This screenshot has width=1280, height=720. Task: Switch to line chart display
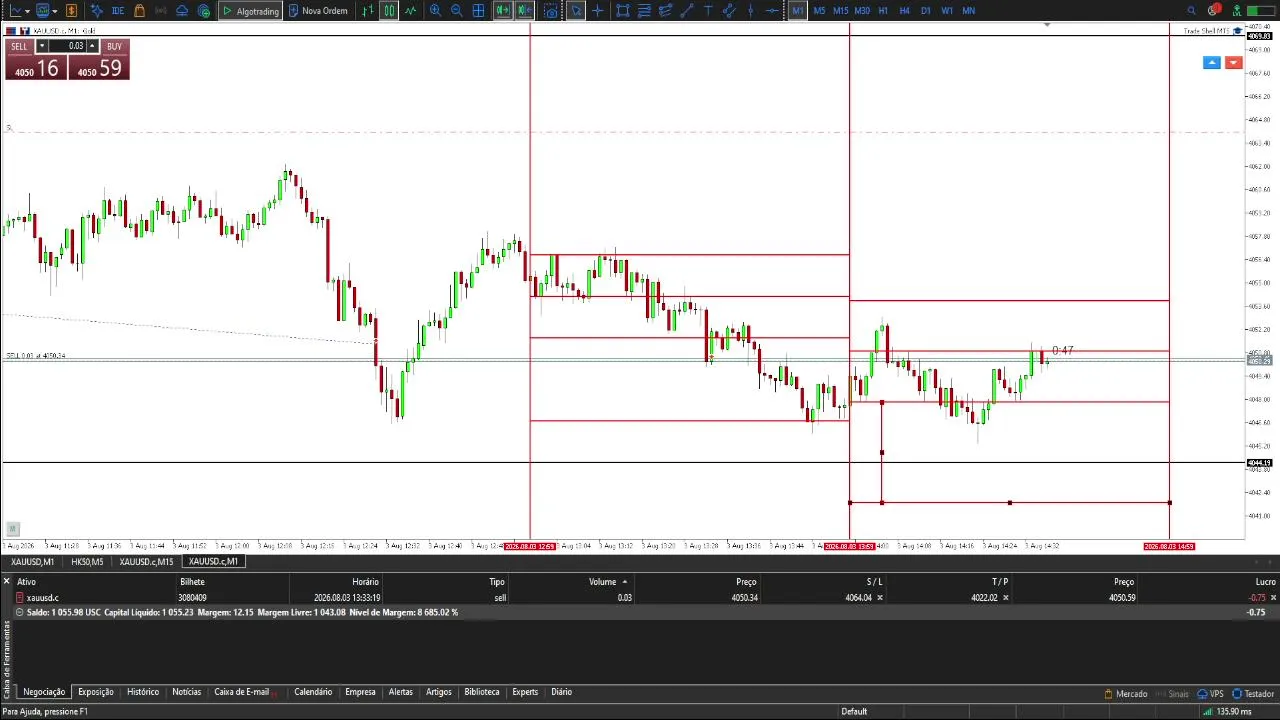click(410, 10)
